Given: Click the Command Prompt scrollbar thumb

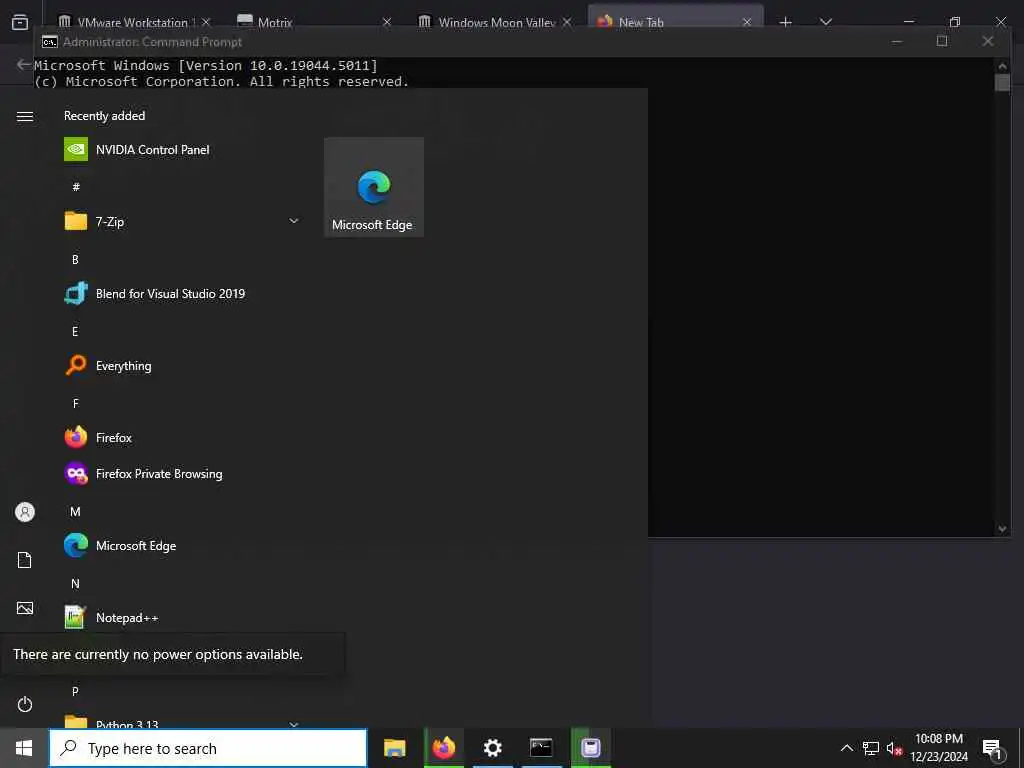Looking at the screenshot, I should click(1002, 82).
